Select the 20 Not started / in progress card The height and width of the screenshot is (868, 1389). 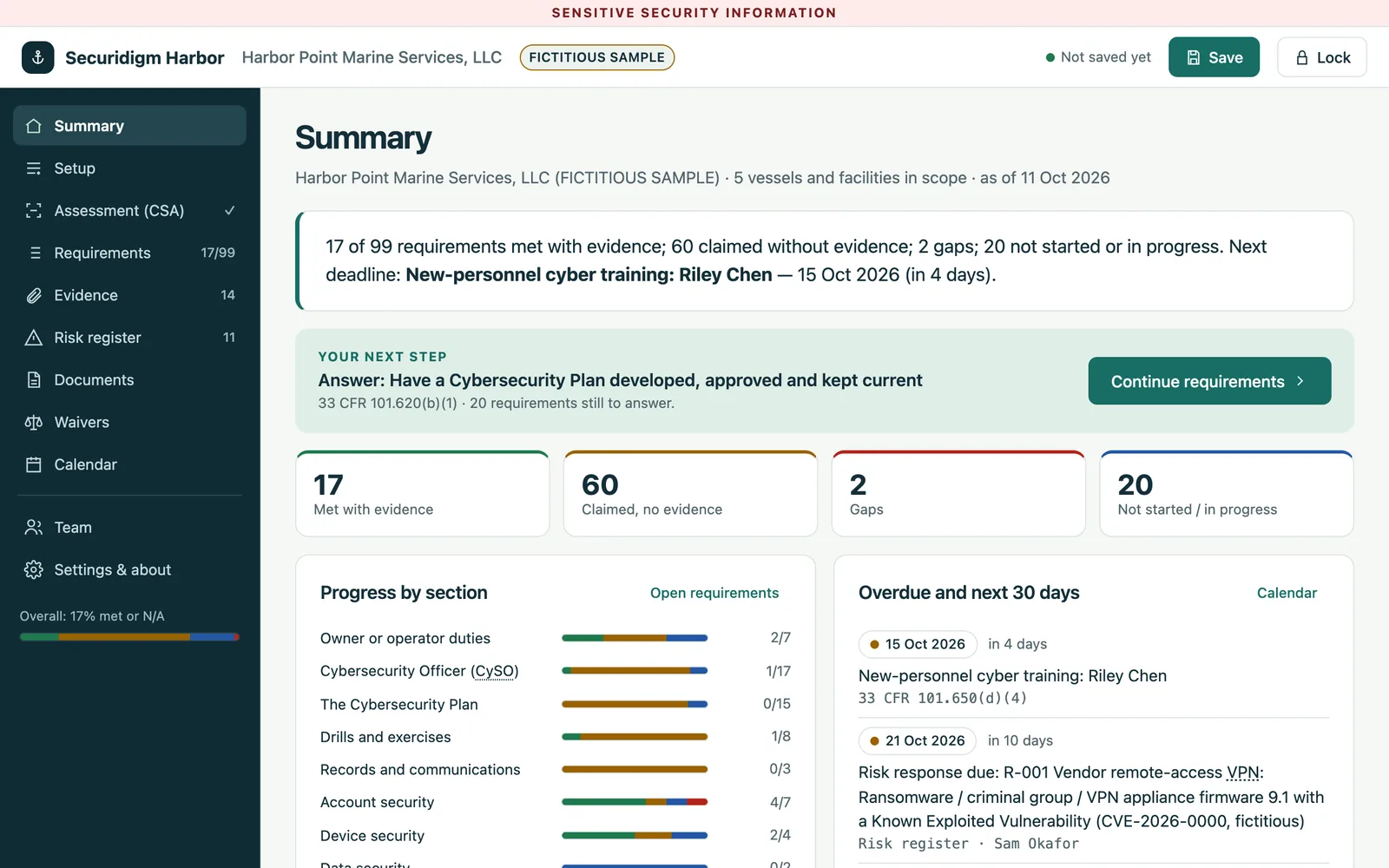(x=1227, y=494)
